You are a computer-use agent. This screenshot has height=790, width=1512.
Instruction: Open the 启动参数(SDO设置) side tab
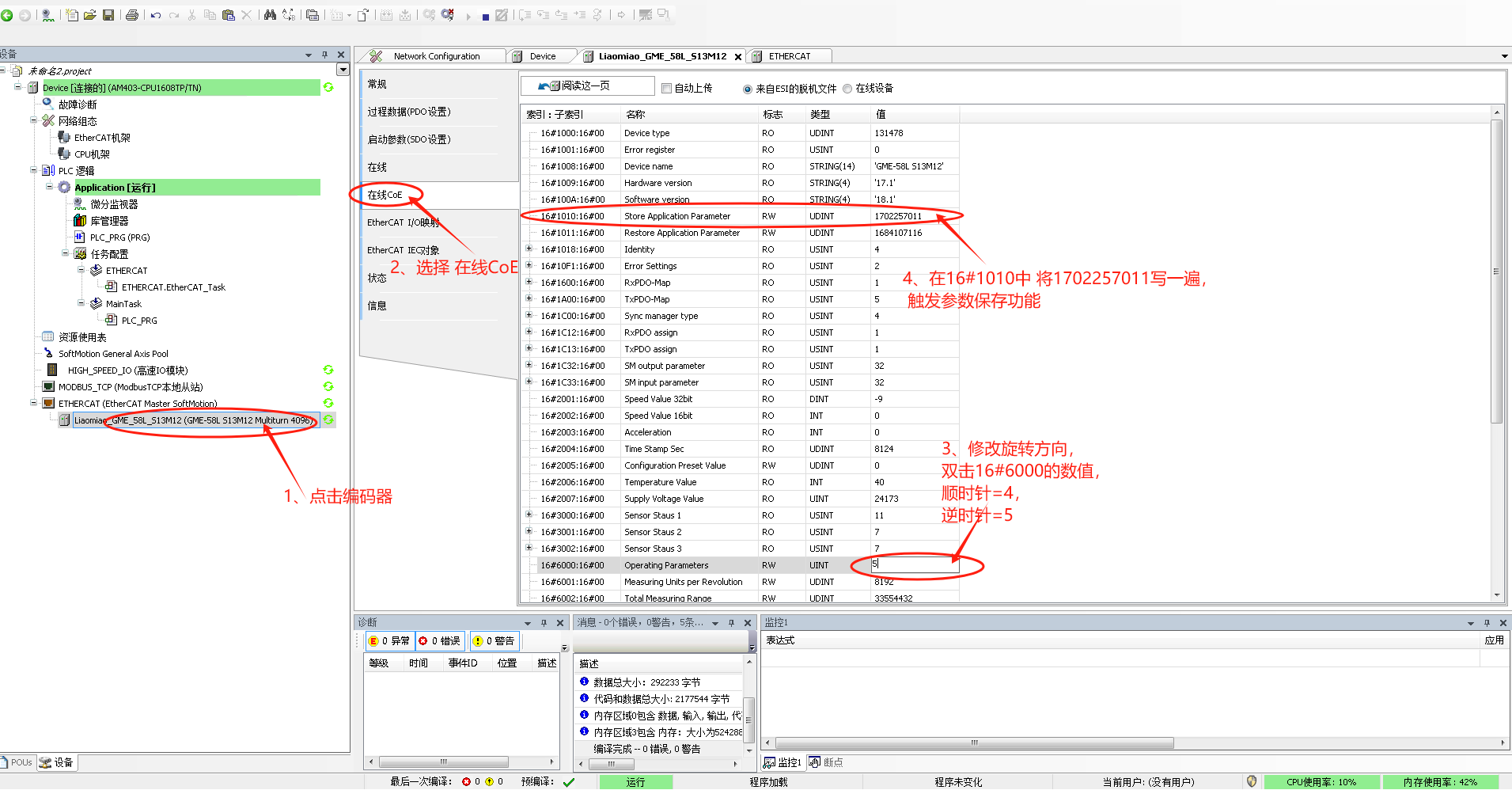409,139
